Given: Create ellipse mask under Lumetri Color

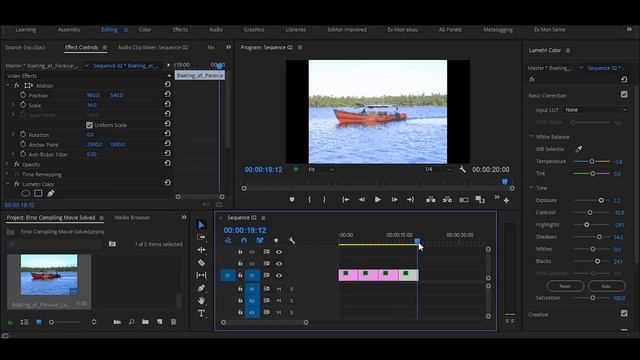Looking at the screenshot, I should 25,193.
